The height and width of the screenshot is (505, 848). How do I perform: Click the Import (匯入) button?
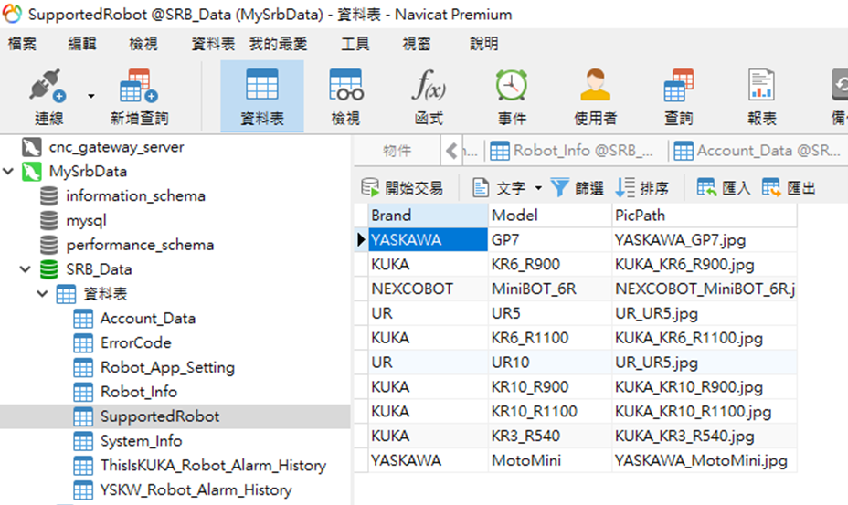tap(723, 188)
